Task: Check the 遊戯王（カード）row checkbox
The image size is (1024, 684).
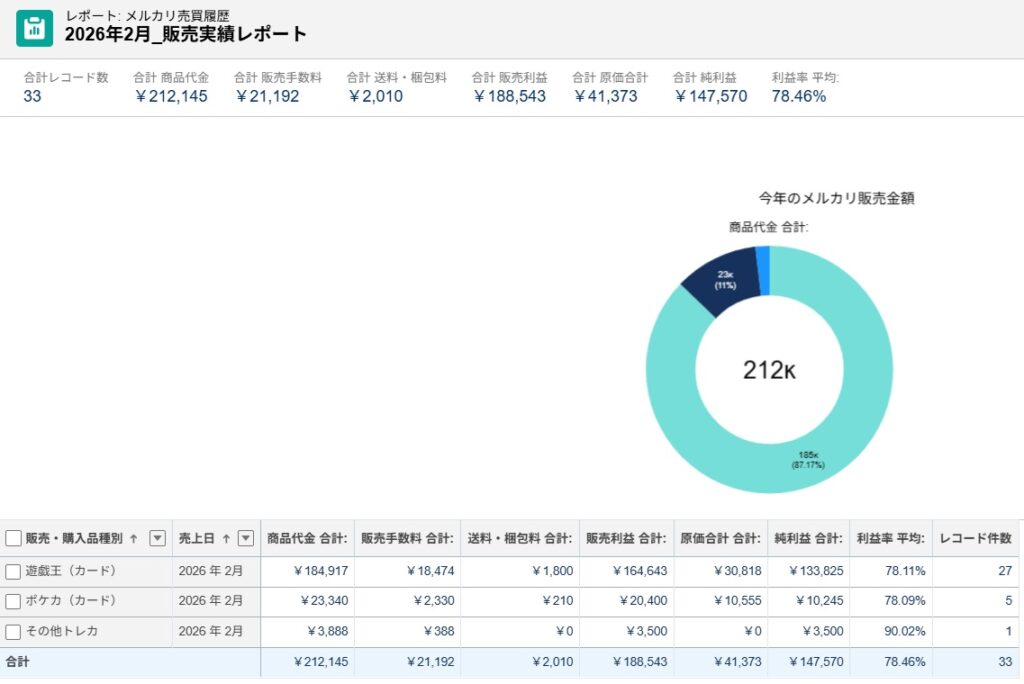Action: (x=12, y=572)
